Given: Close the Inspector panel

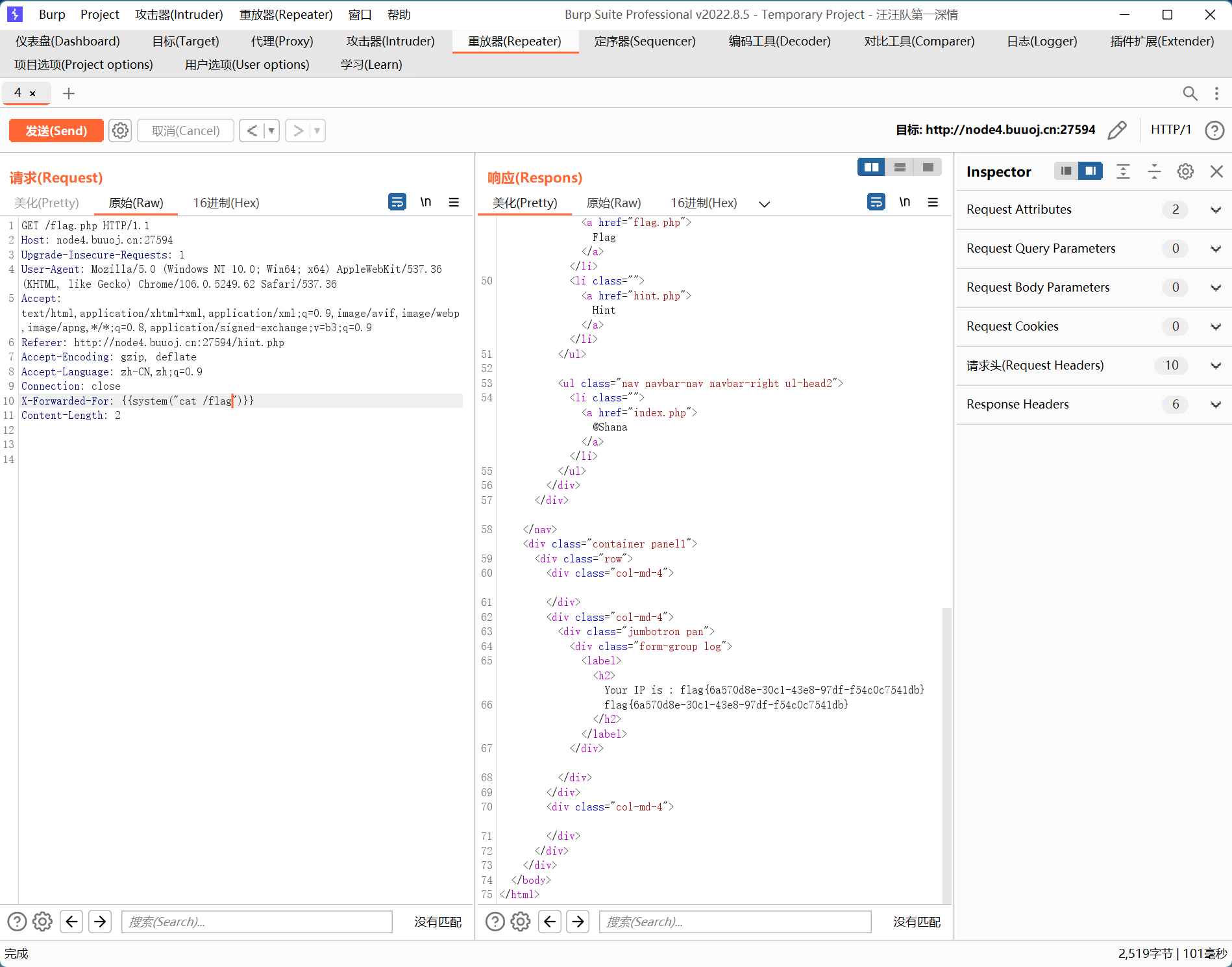Looking at the screenshot, I should (1216, 171).
